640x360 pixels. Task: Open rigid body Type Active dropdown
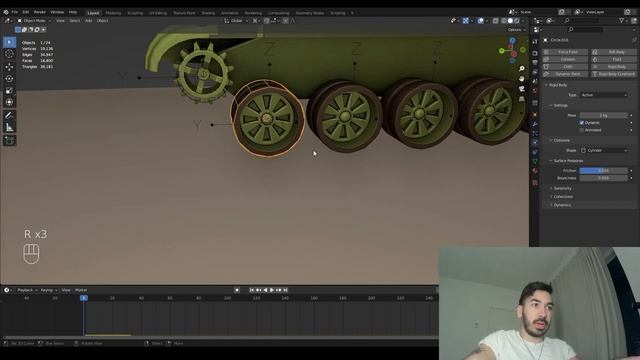tap(604, 95)
